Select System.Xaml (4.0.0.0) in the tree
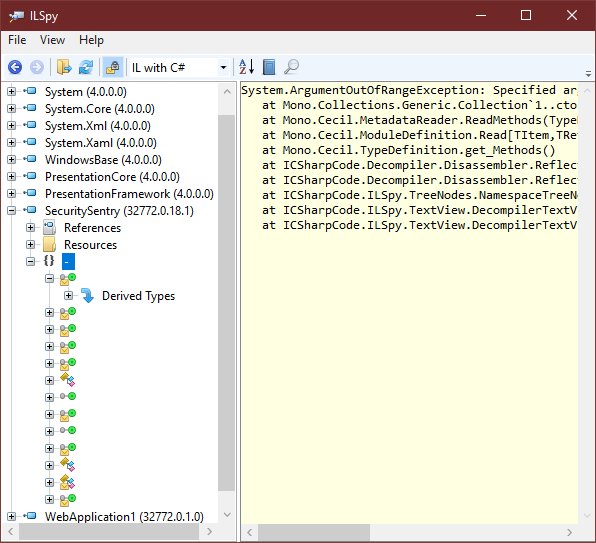Image resolution: width=596 pixels, height=543 pixels. tap(101, 142)
